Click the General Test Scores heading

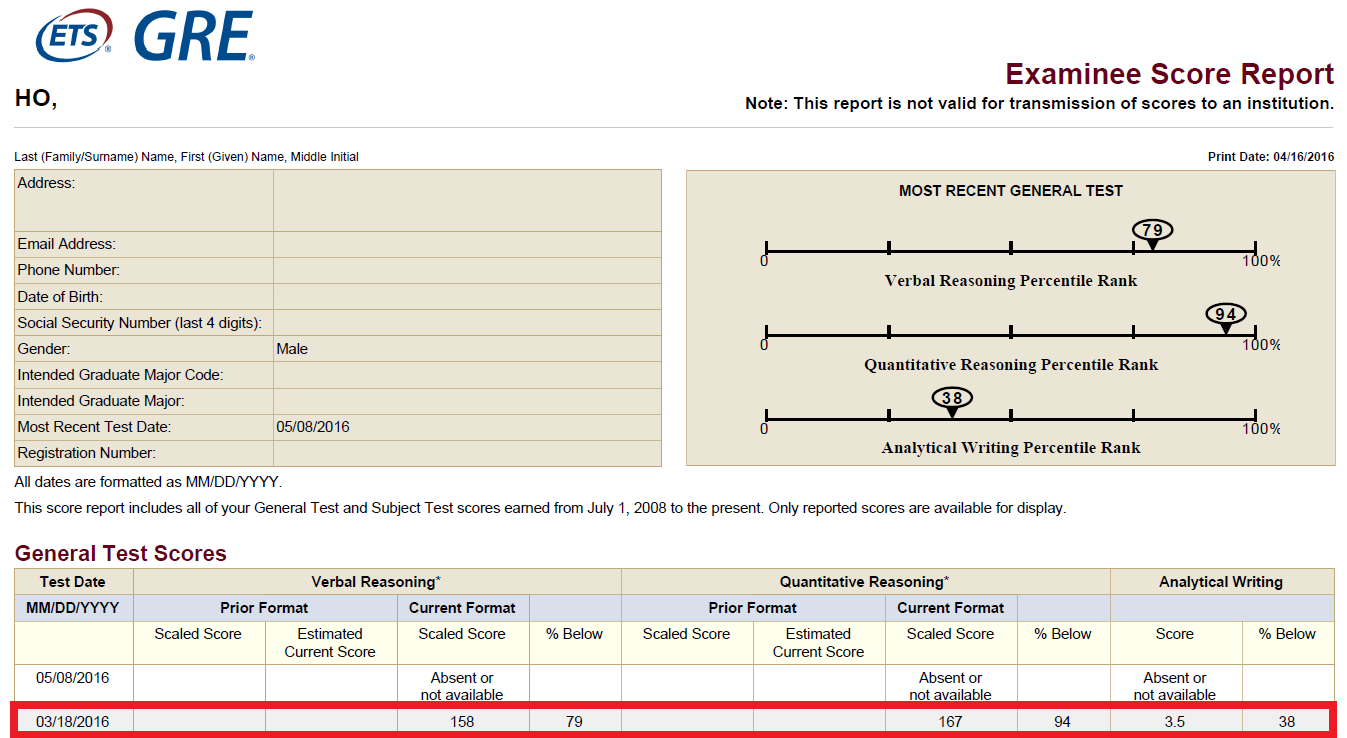tap(121, 554)
